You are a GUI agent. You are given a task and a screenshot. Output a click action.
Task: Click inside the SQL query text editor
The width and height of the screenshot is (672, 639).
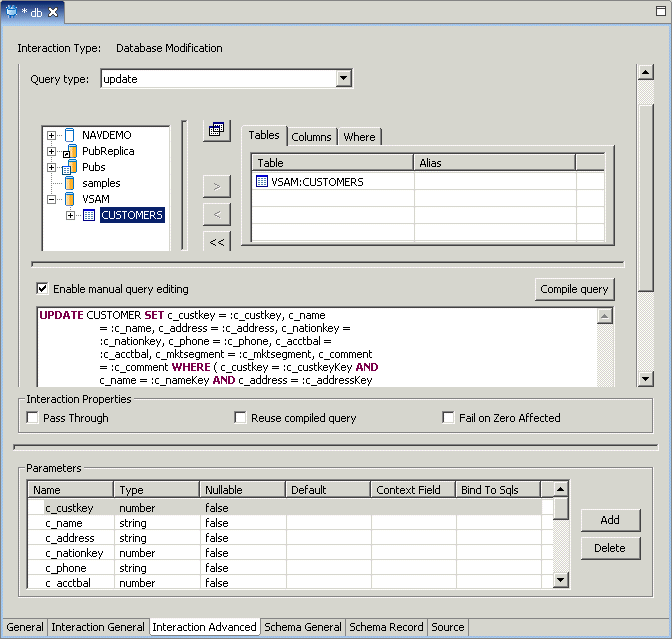click(x=317, y=348)
